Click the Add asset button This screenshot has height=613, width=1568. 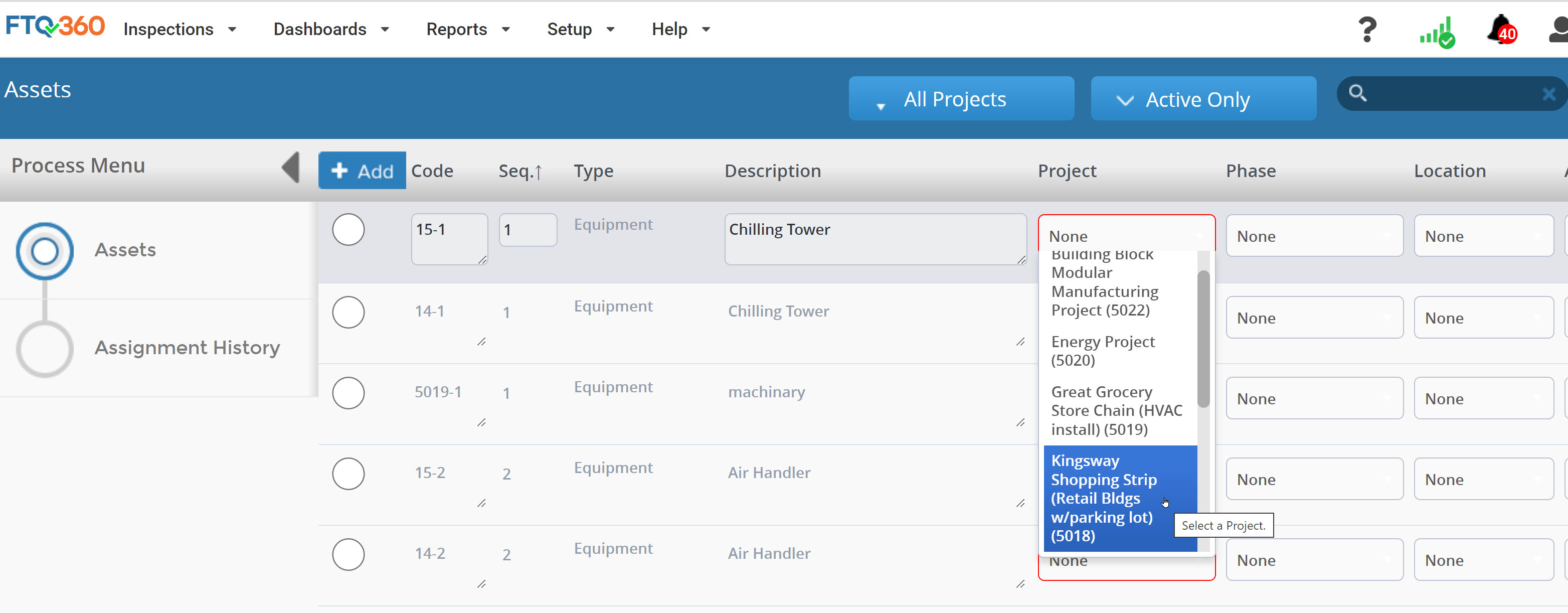362,171
